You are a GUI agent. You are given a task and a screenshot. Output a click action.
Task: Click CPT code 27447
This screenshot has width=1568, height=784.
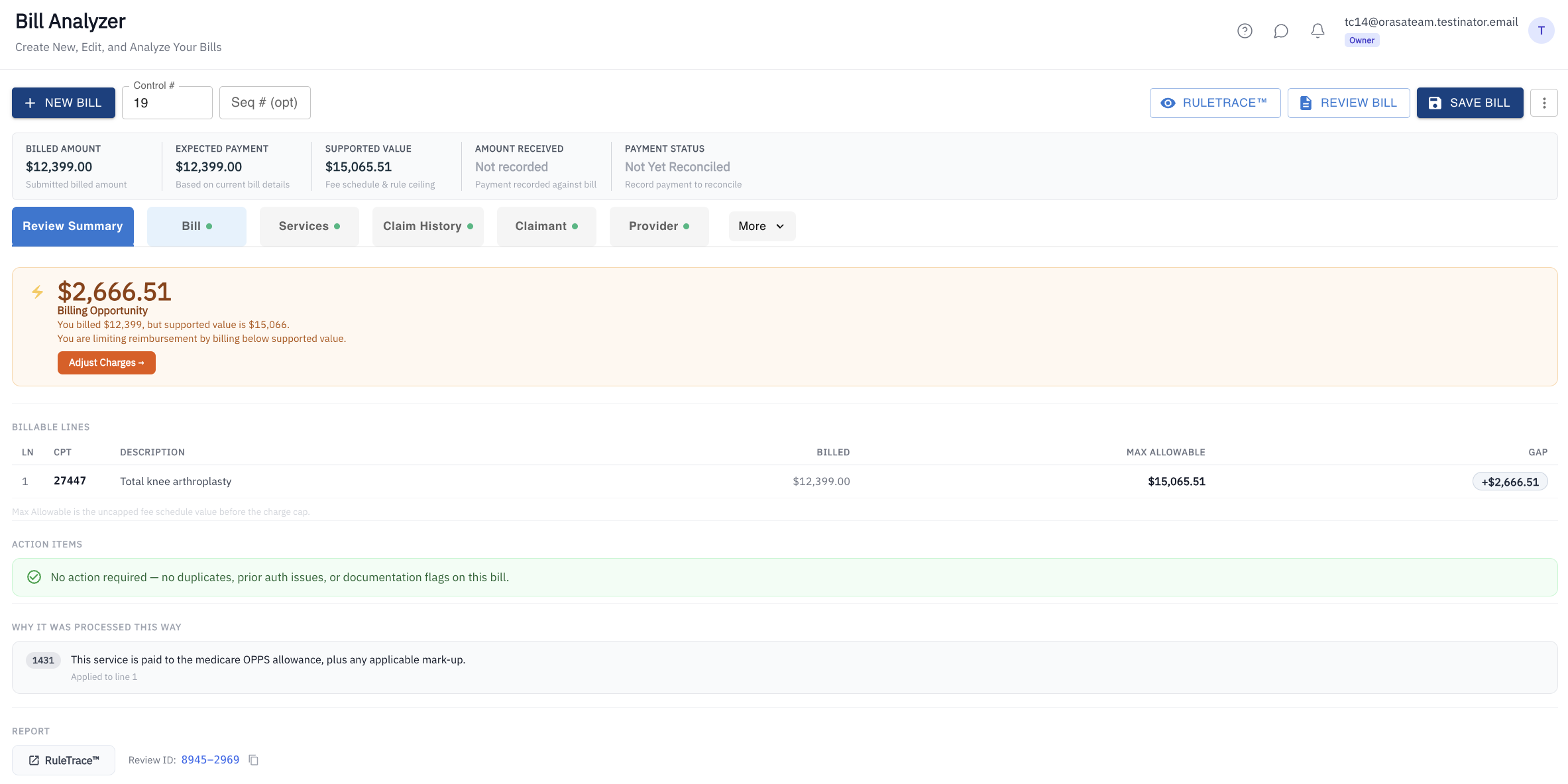[x=70, y=480]
